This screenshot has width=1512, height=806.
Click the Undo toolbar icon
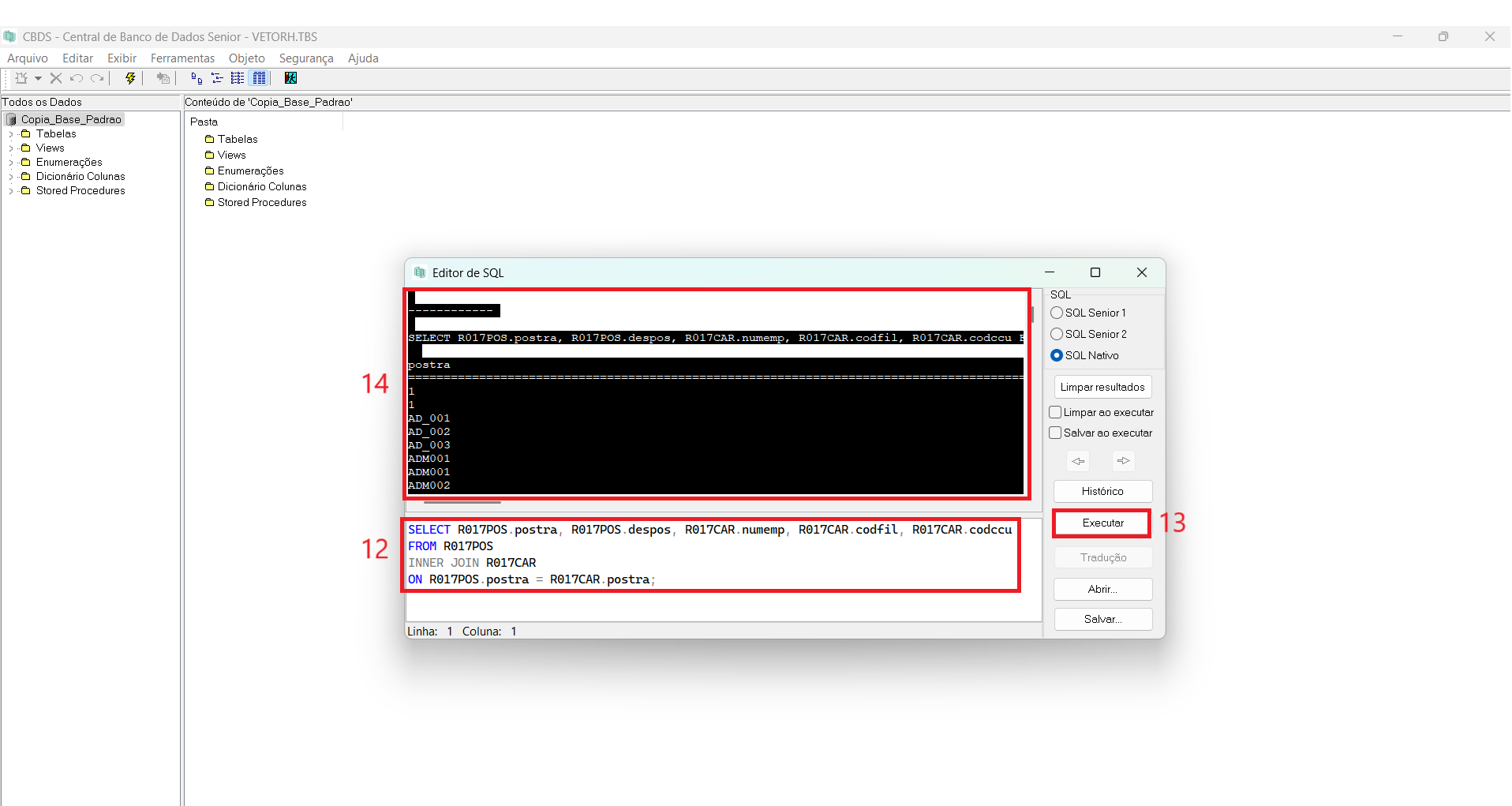point(77,78)
